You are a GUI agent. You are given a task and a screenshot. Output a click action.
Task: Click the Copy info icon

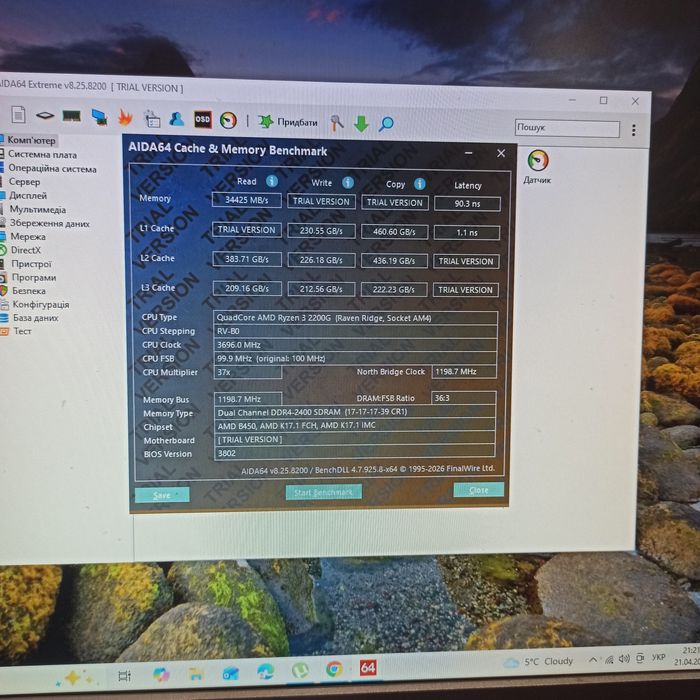click(419, 183)
